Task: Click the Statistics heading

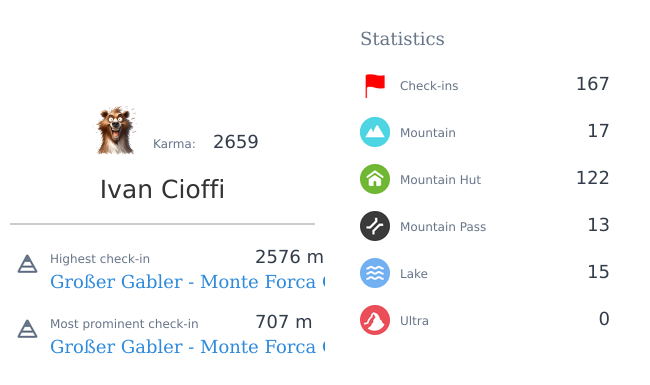Action: [402, 39]
